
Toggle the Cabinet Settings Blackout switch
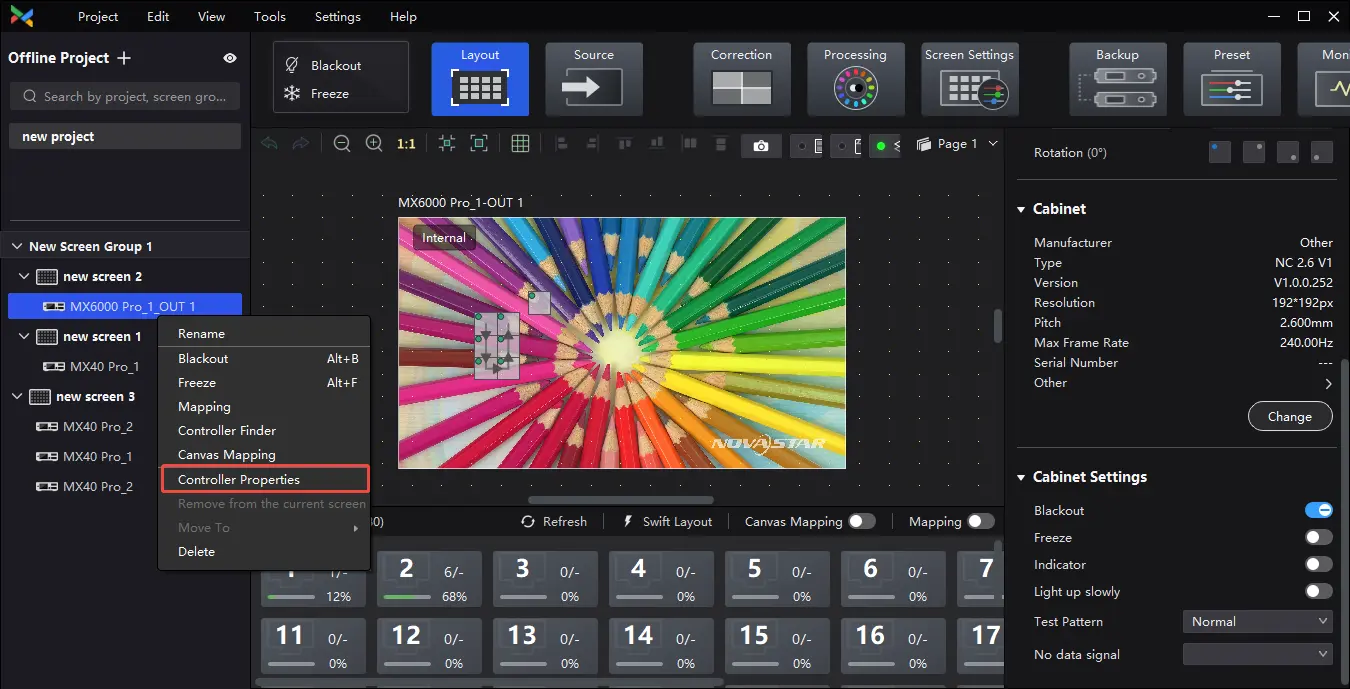click(x=1318, y=511)
